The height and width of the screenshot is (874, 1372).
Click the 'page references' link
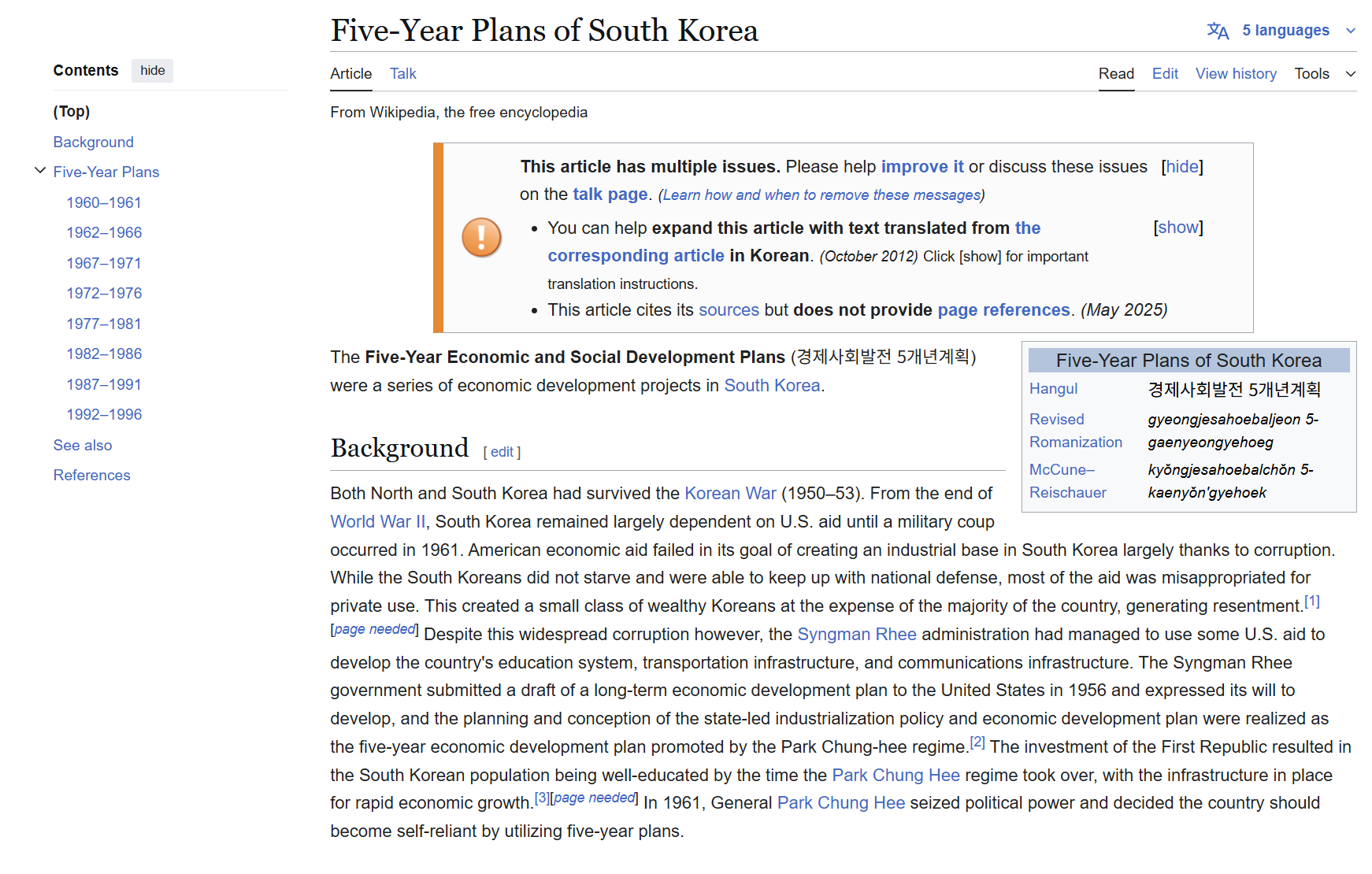click(x=1003, y=310)
